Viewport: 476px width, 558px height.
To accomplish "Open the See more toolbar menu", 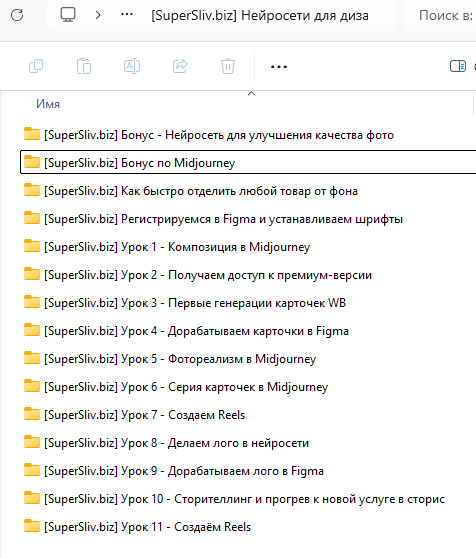I will pos(279,67).
